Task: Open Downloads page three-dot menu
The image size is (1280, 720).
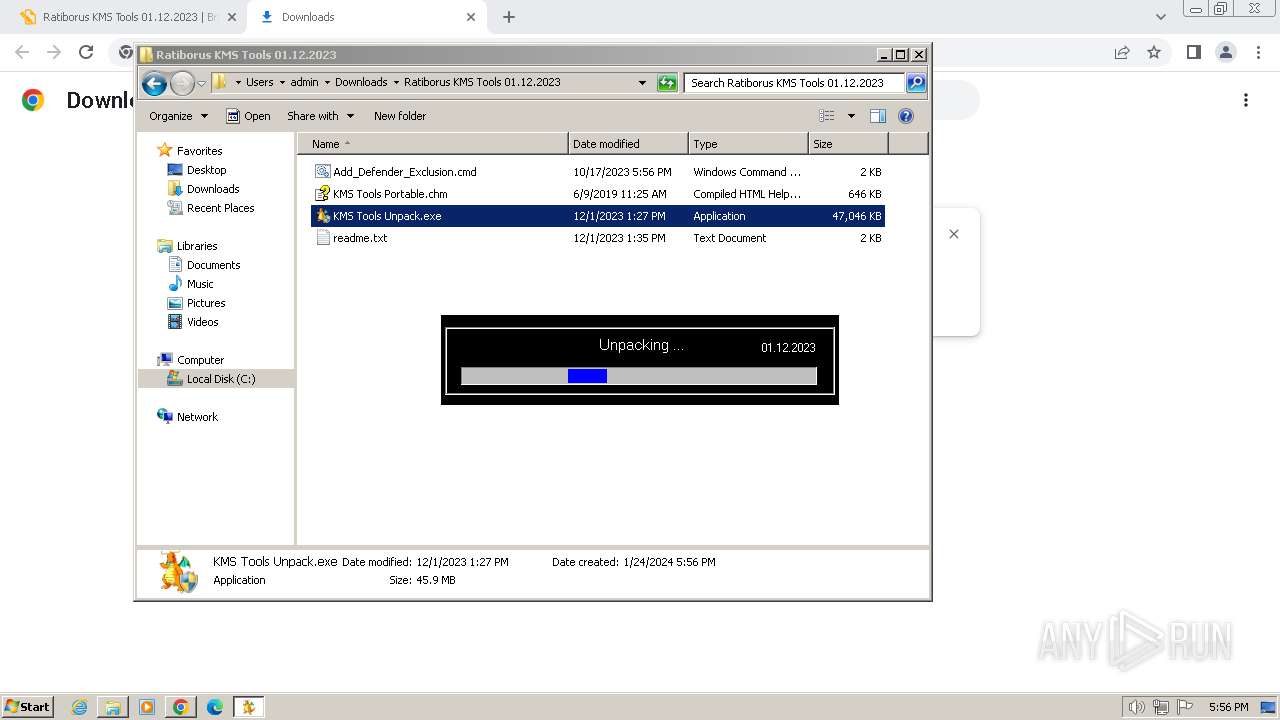Action: click(x=1246, y=100)
